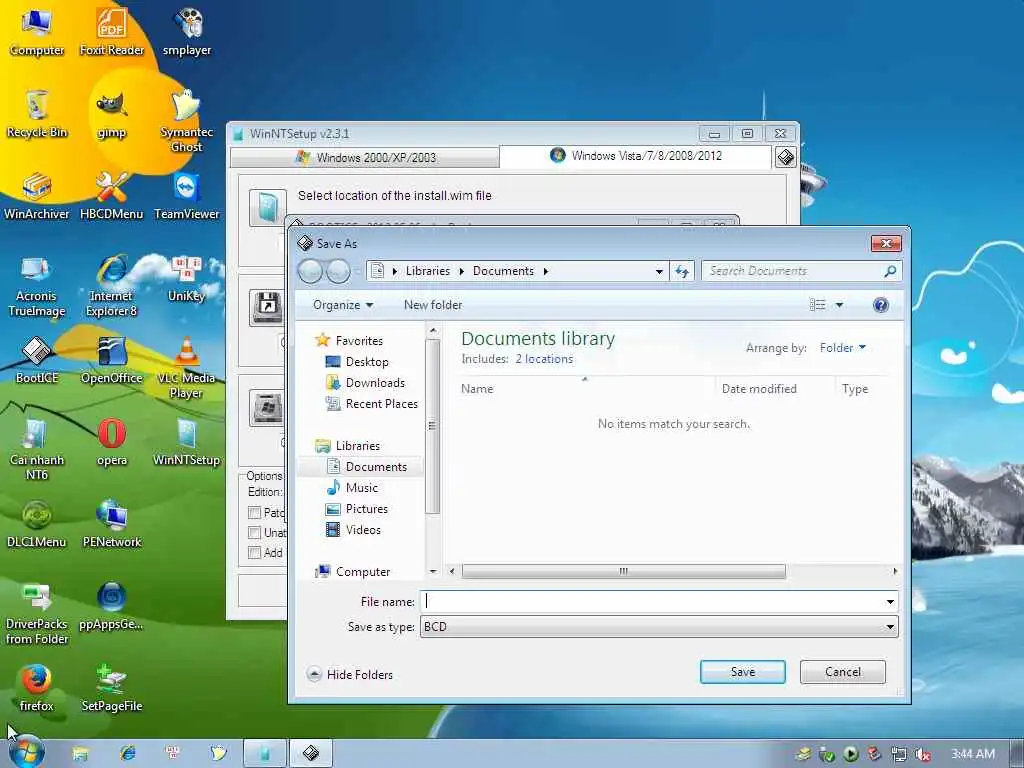Open the change view dropdown arrow
Viewport: 1024px width, 768px height.
[x=839, y=305]
